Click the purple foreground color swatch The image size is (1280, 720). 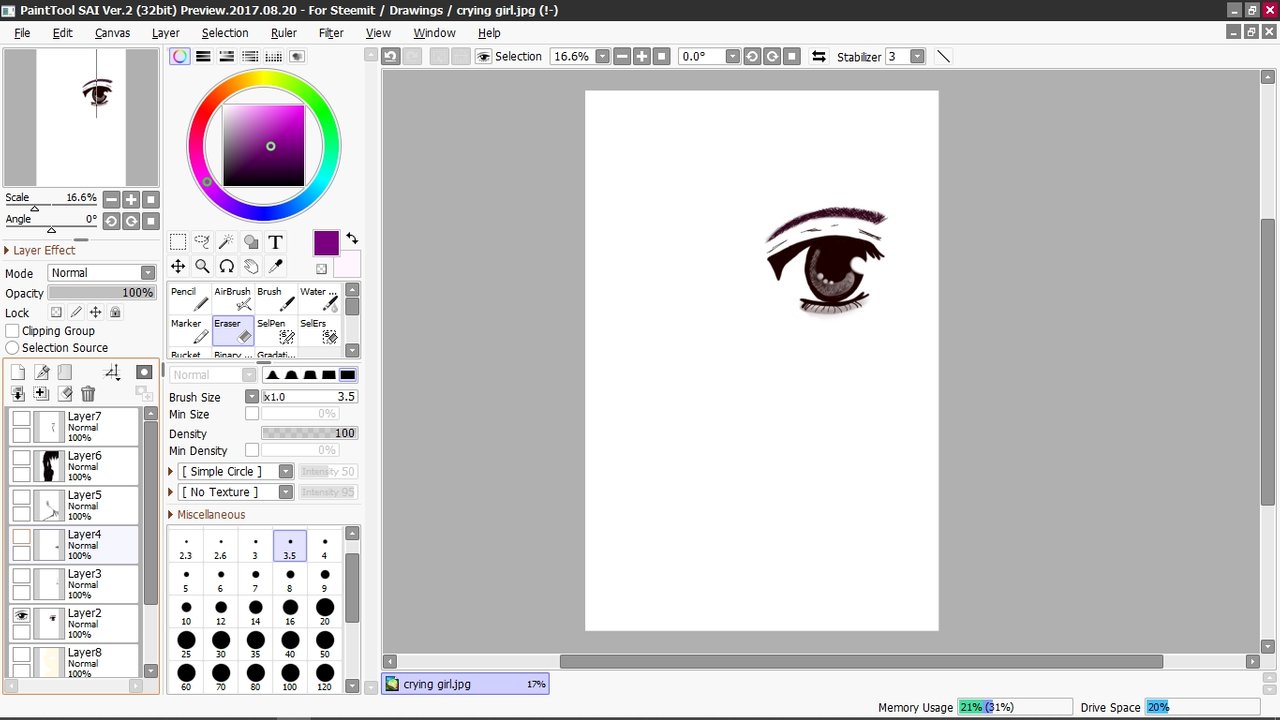327,243
